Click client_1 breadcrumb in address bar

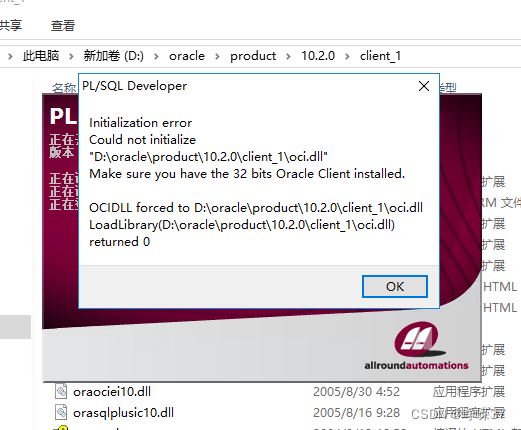pos(380,56)
